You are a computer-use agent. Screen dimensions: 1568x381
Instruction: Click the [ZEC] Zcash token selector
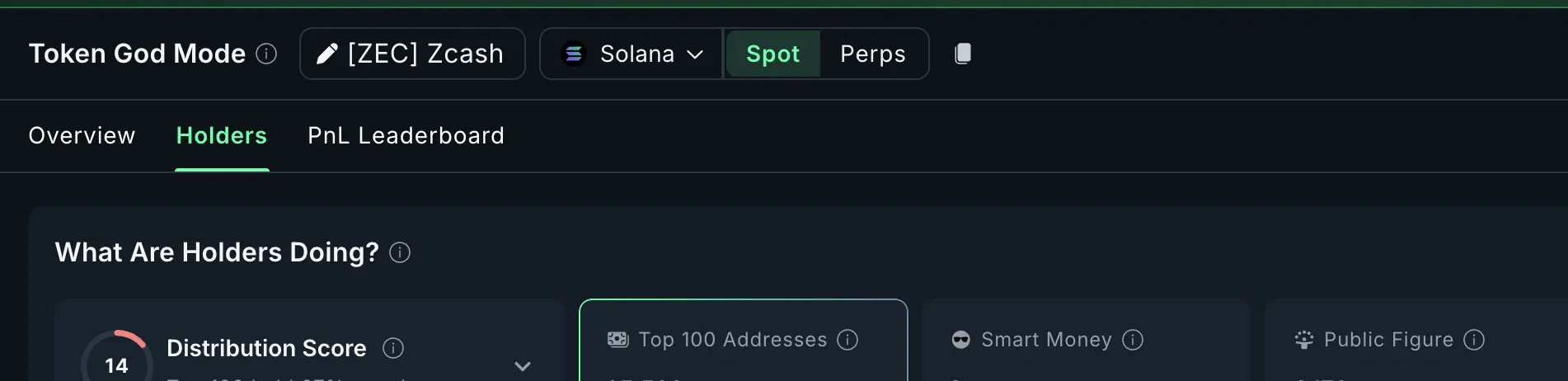click(425, 54)
